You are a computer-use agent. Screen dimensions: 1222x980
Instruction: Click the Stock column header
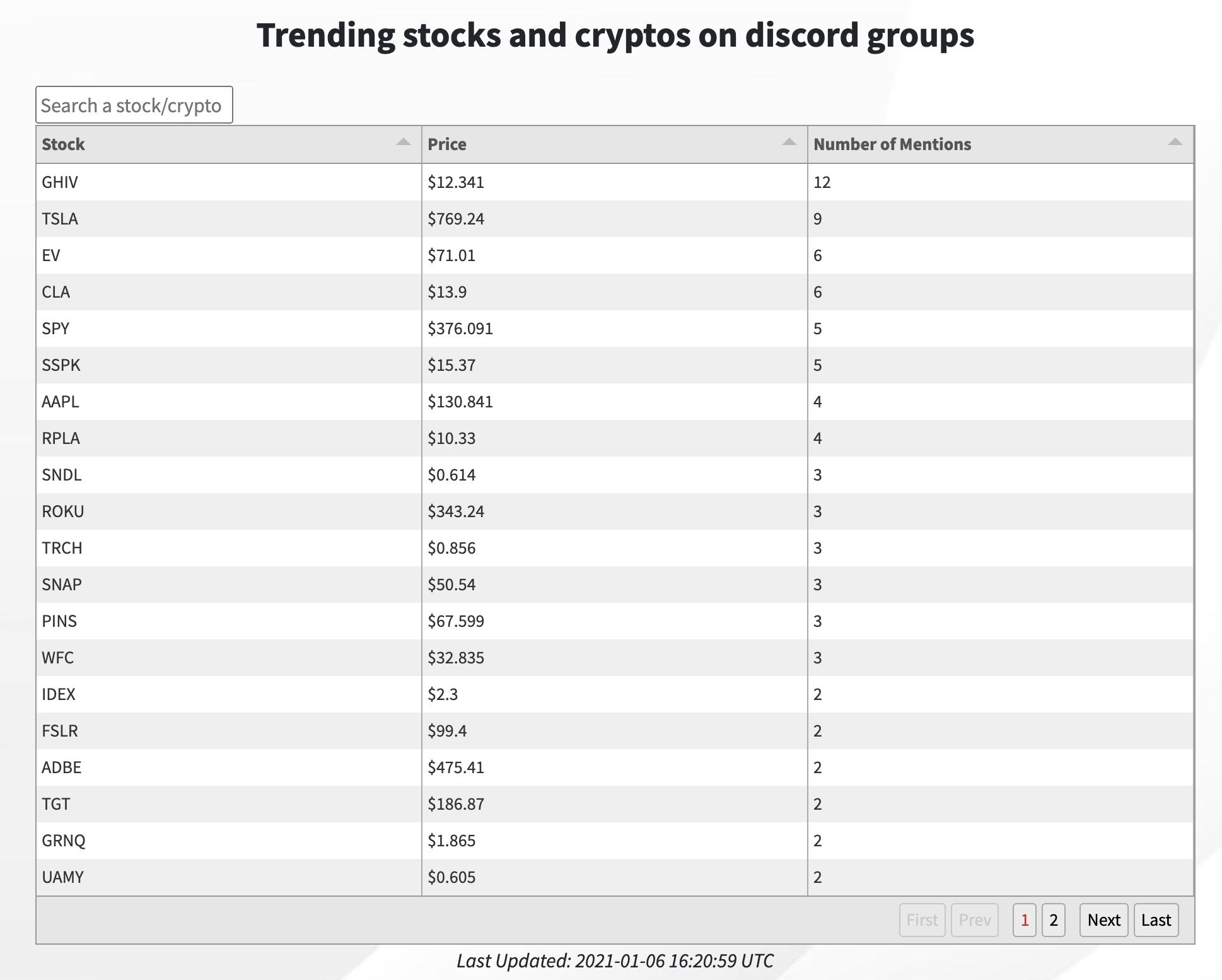point(229,144)
